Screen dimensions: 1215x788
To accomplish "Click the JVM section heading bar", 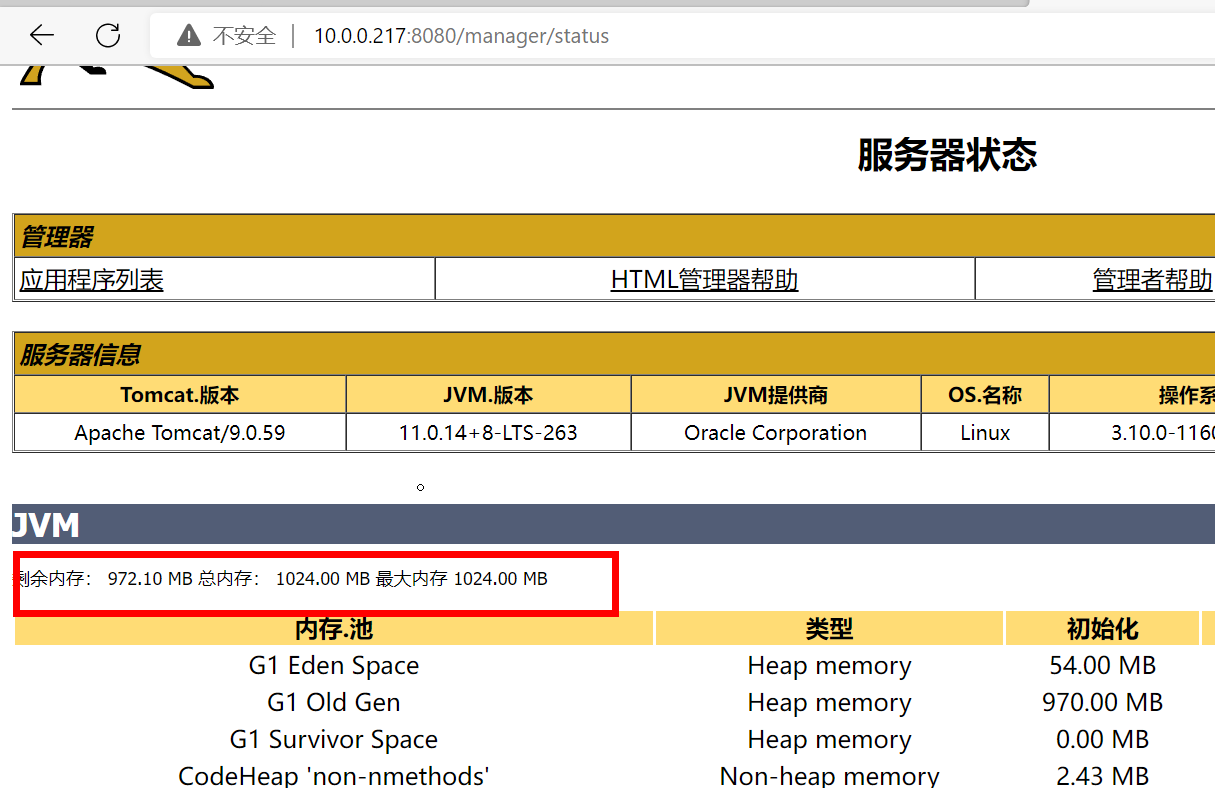I will [613, 524].
